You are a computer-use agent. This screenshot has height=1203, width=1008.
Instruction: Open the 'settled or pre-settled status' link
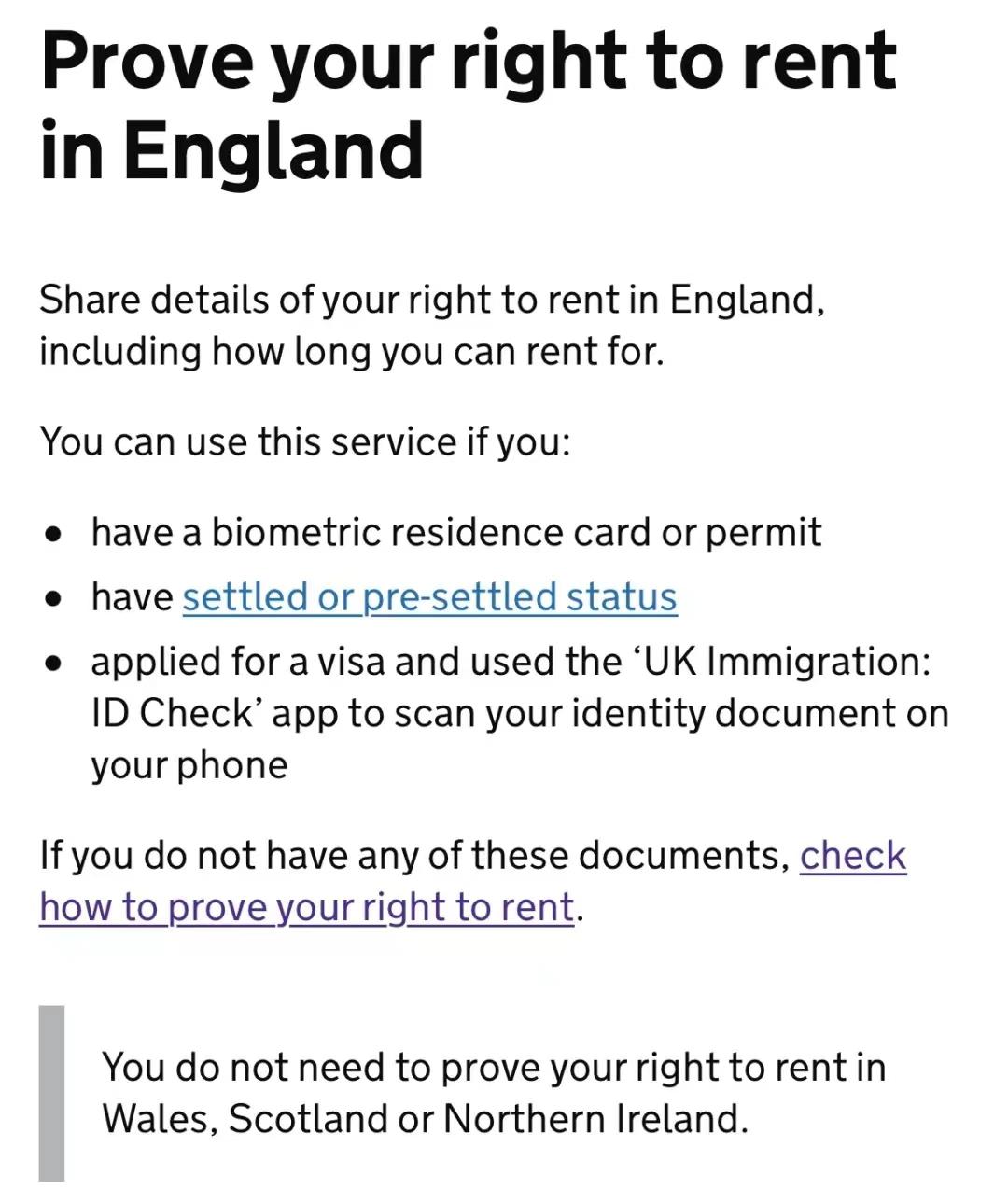point(429,597)
